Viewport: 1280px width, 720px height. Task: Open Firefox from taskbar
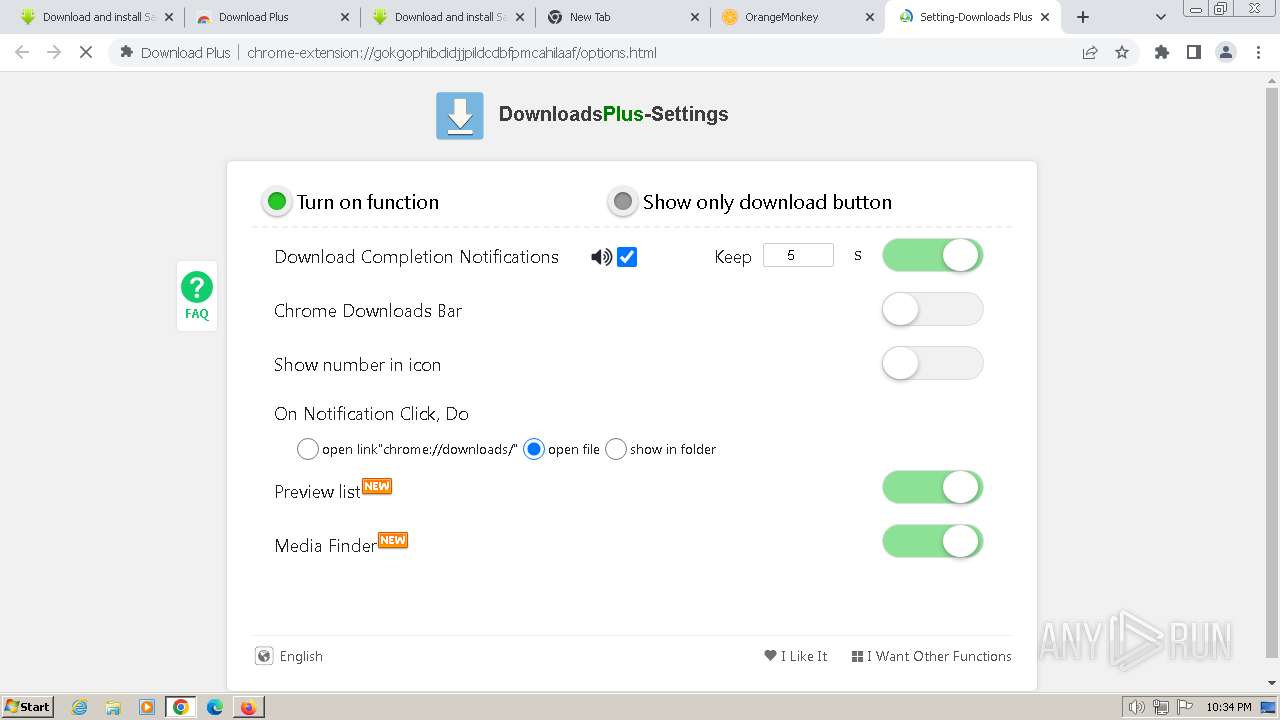(x=248, y=707)
